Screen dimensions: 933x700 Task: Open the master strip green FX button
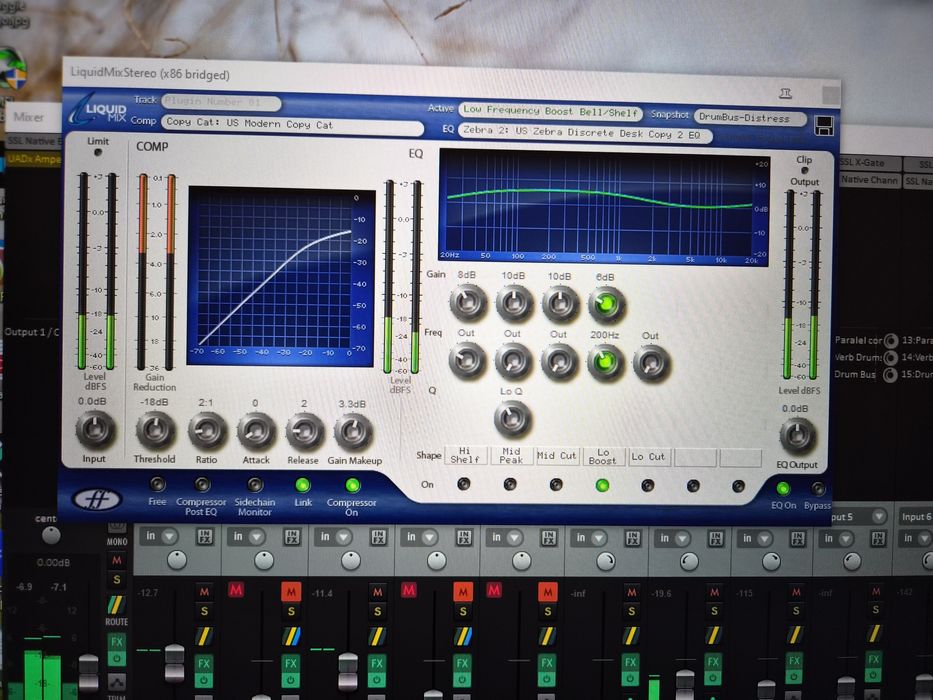[x=117, y=641]
